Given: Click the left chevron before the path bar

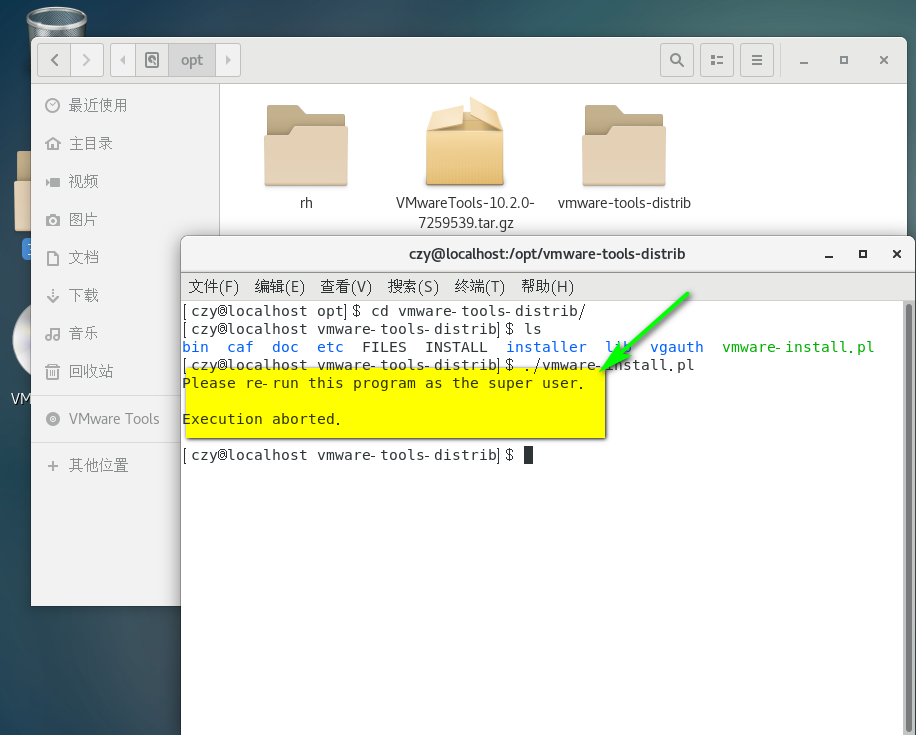Looking at the screenshot, I should click(x=122, y=60).
